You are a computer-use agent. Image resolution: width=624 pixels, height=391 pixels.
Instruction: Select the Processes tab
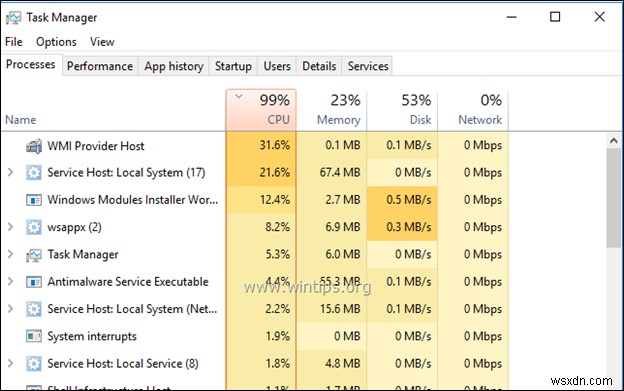pyautogui.click(x=31, y=64)
